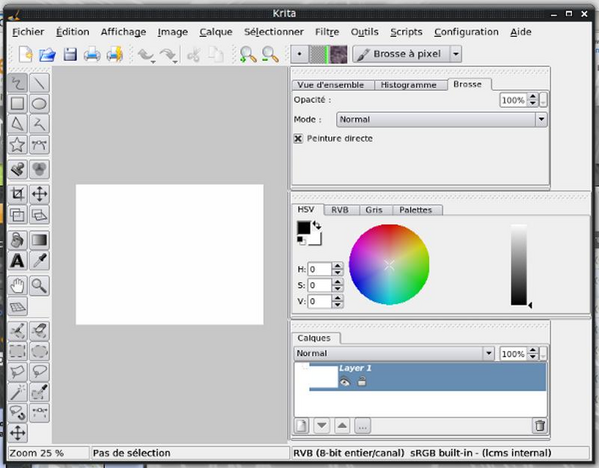599x468 pixels.
Task: Open the Filtre menu
Action: pyautogui.click(x=327, y=32)
